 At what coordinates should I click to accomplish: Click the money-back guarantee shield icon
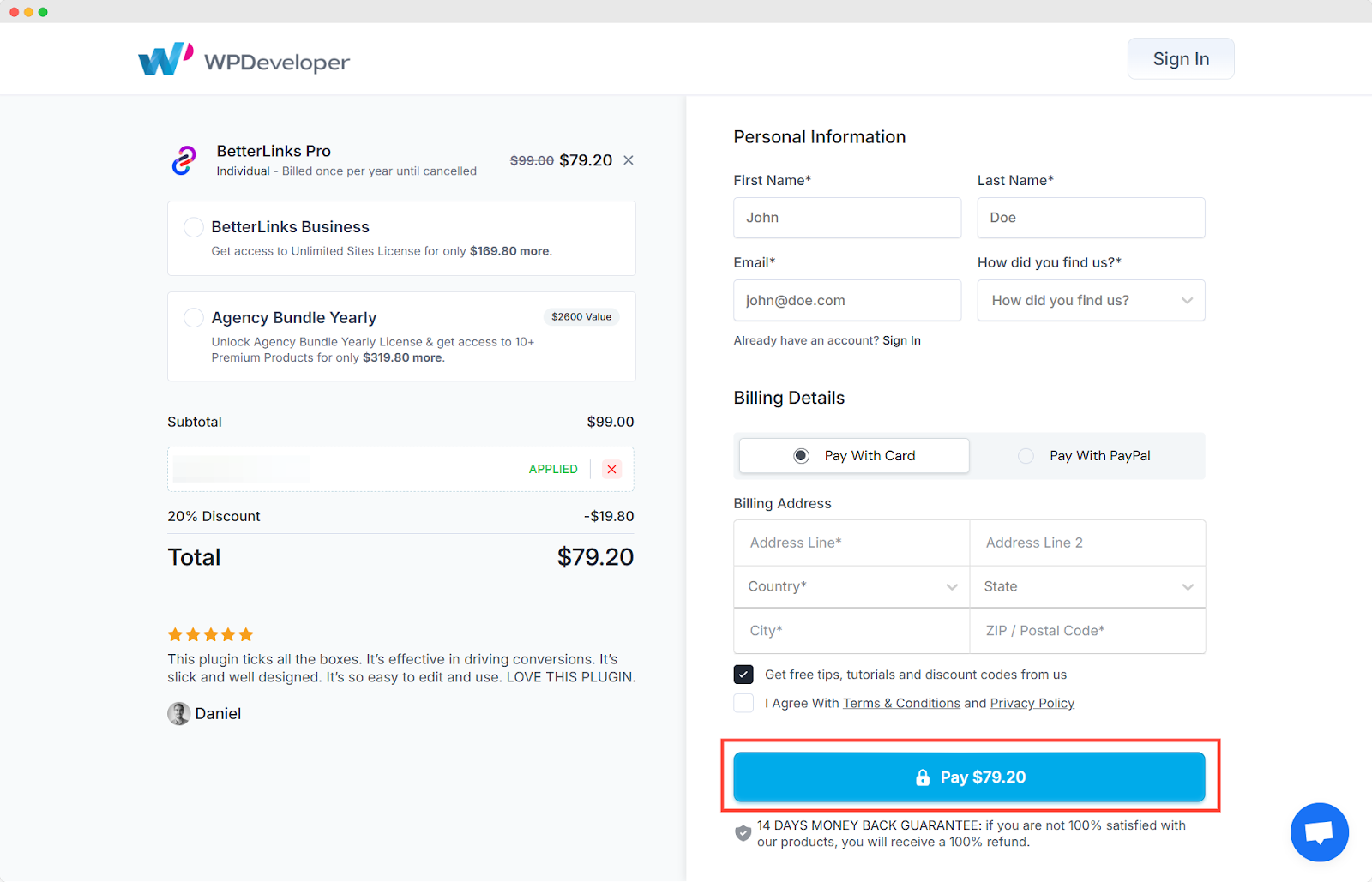point(743,832)
